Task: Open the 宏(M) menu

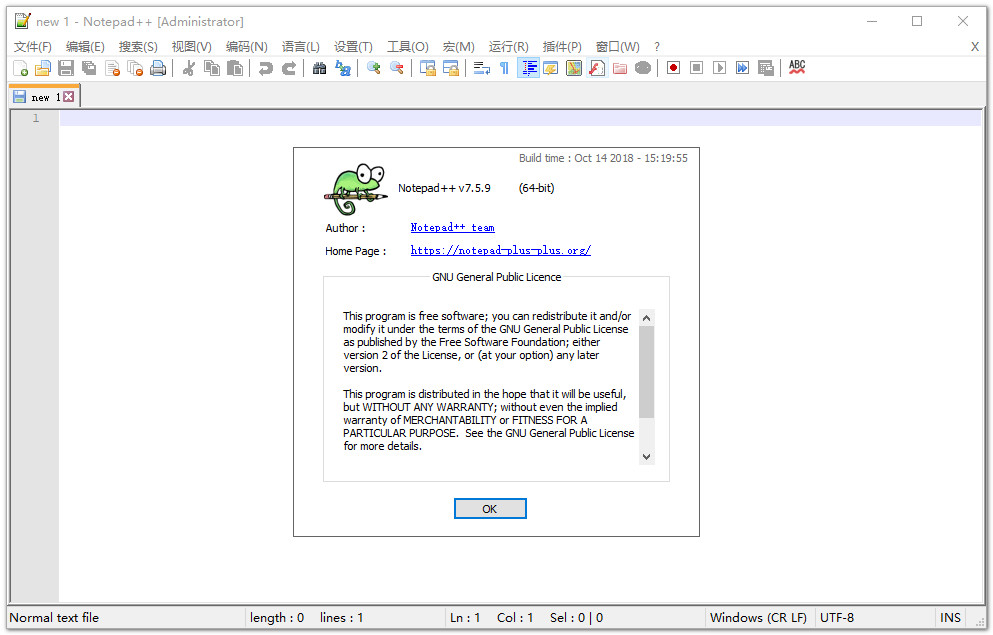Action: 459,47
